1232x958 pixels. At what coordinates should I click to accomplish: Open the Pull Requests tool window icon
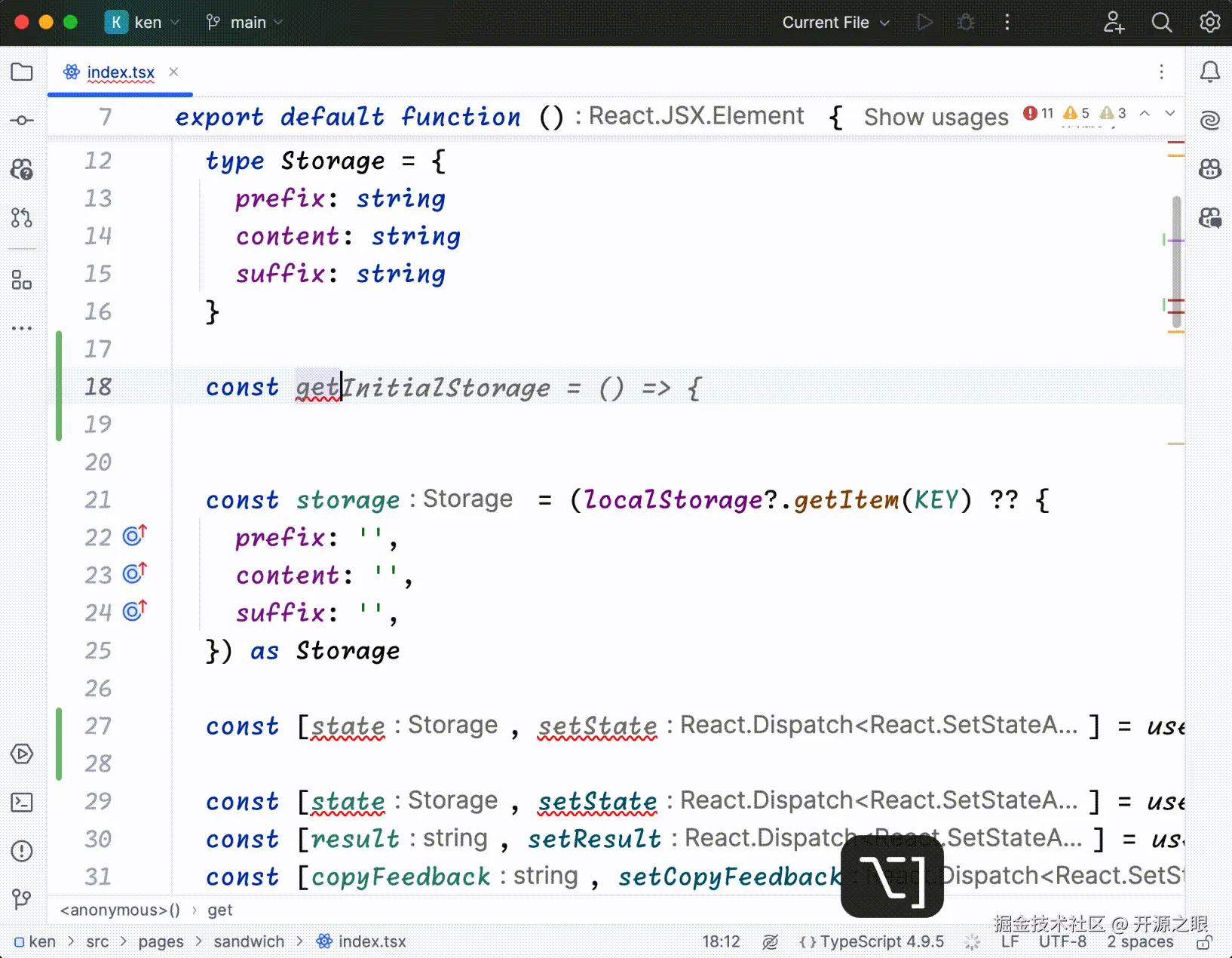(22, 218)
